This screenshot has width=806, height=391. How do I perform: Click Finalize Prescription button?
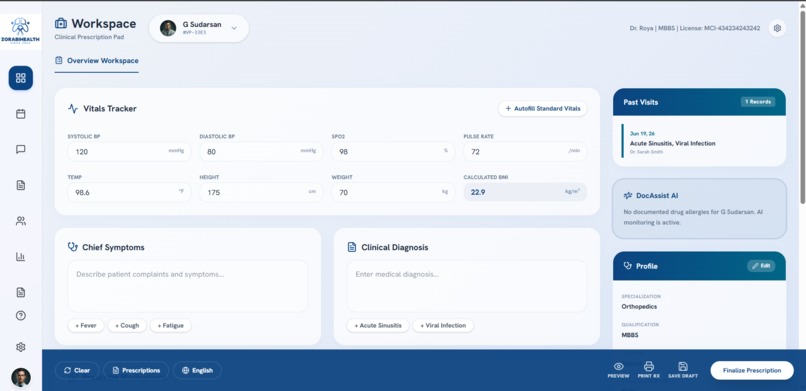pos(752,370)
